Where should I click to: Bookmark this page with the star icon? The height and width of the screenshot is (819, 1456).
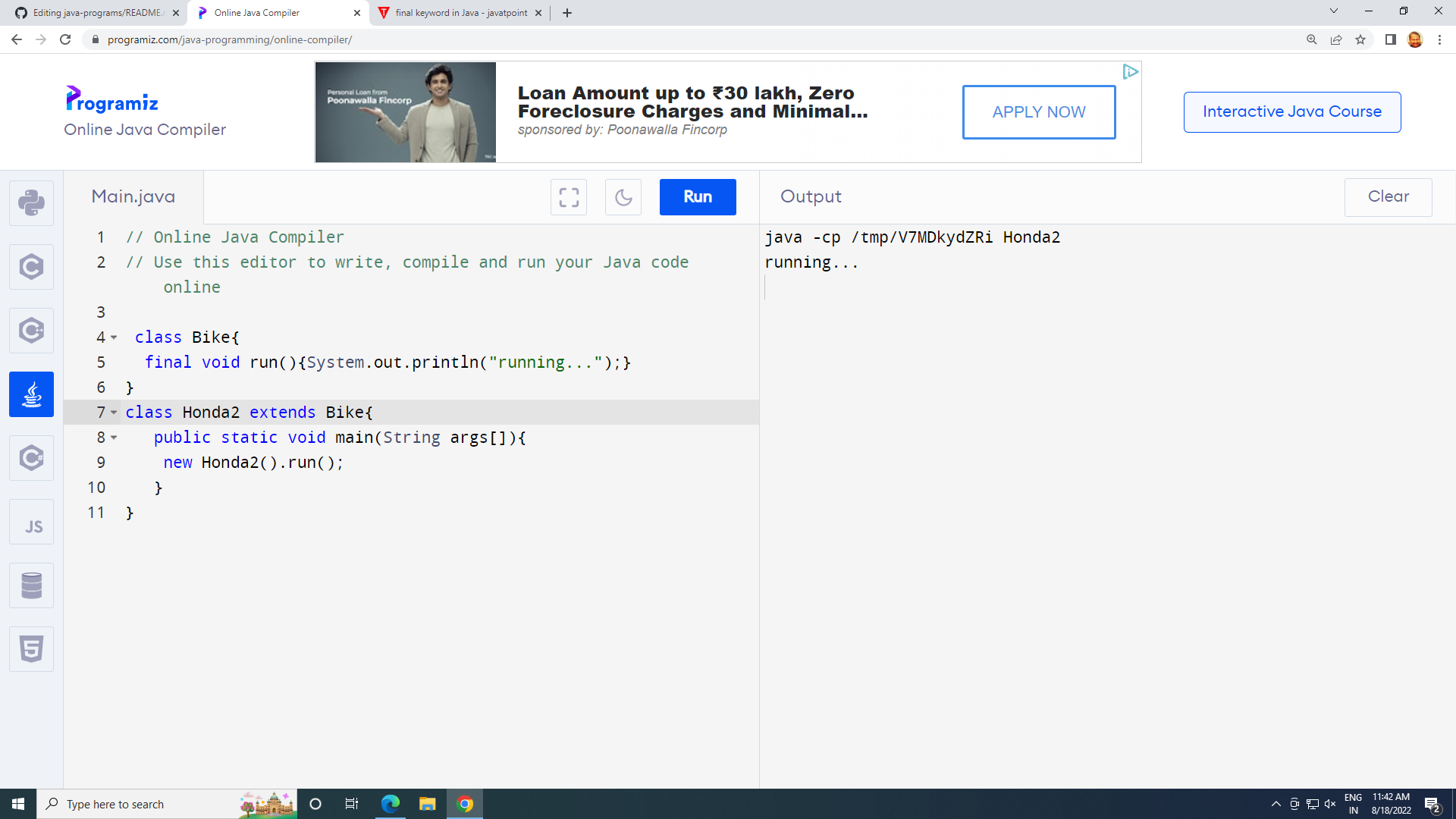coord(1360,39)
